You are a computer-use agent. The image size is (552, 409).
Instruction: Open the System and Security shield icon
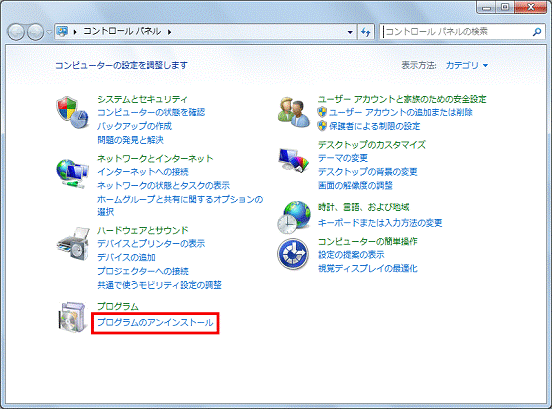tap(72, 113)
